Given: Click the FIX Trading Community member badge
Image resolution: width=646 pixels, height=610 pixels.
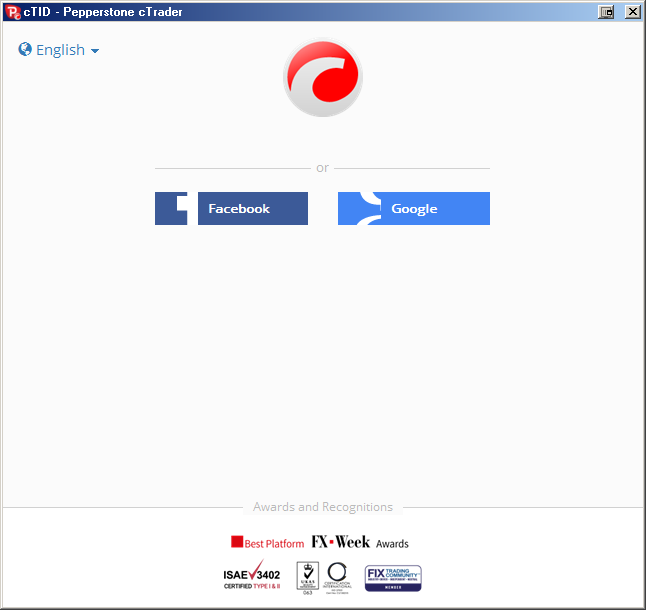Looking at the screenshot, I should click(393, 578).
